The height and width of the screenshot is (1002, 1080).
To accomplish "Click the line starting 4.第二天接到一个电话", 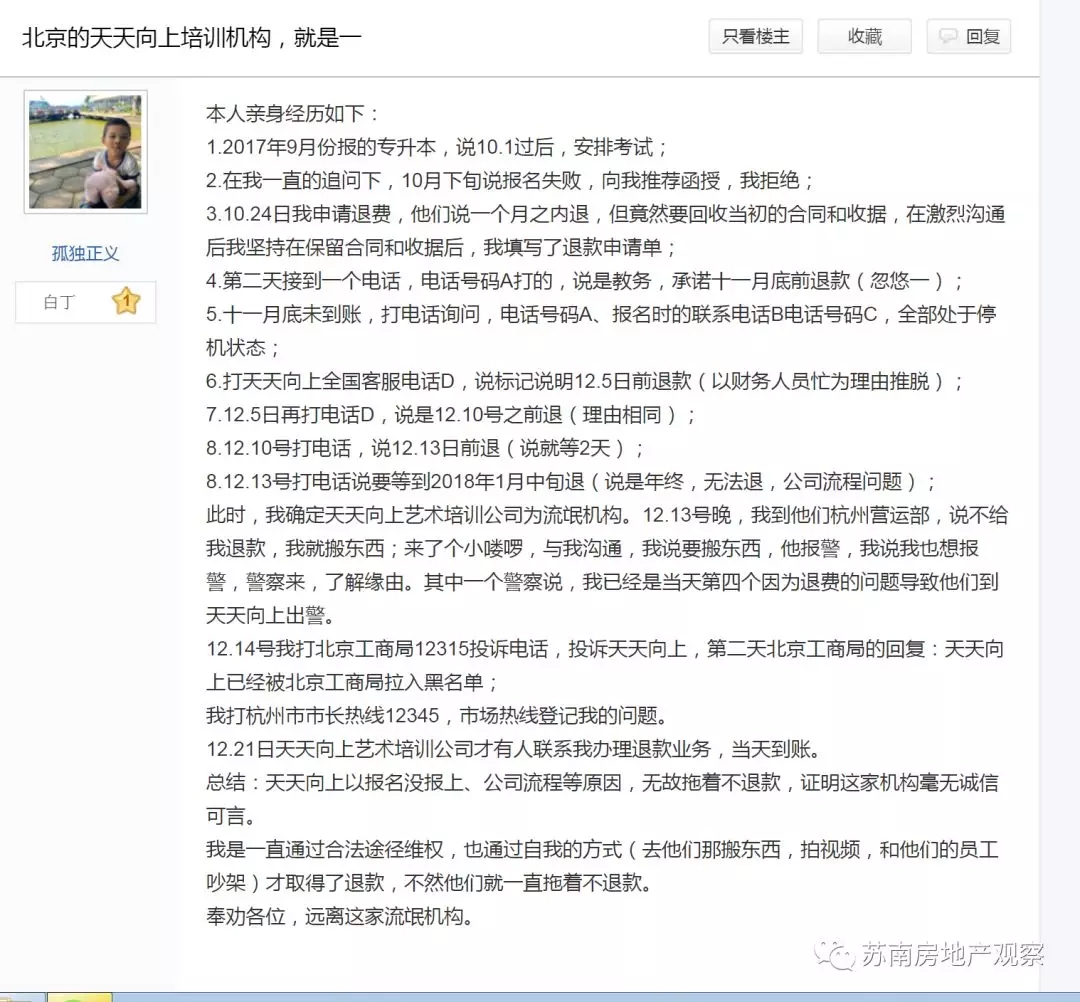I will pyautogui.click(x=584, y=281).
